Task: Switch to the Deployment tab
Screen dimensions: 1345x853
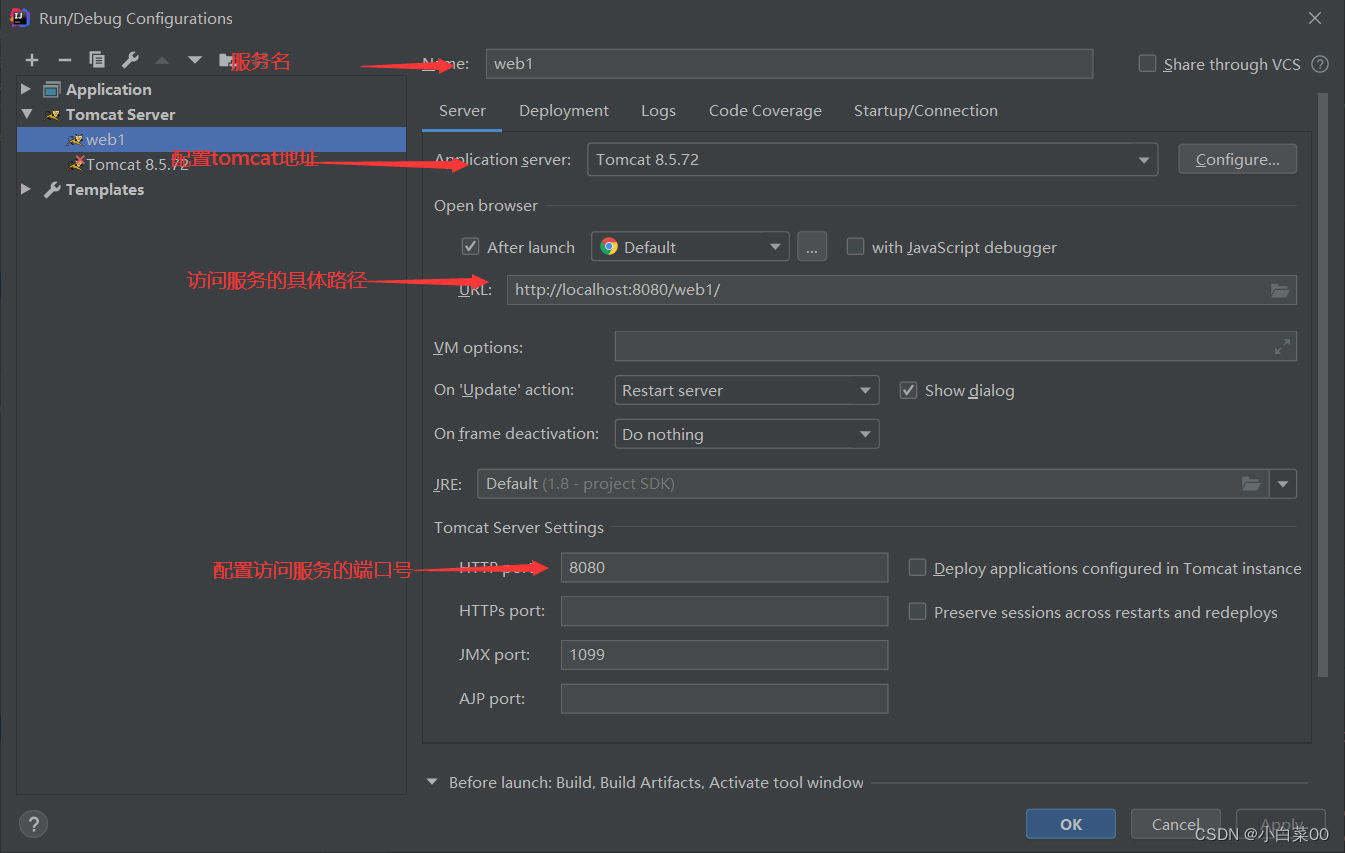Action: [x=564, y=111]
